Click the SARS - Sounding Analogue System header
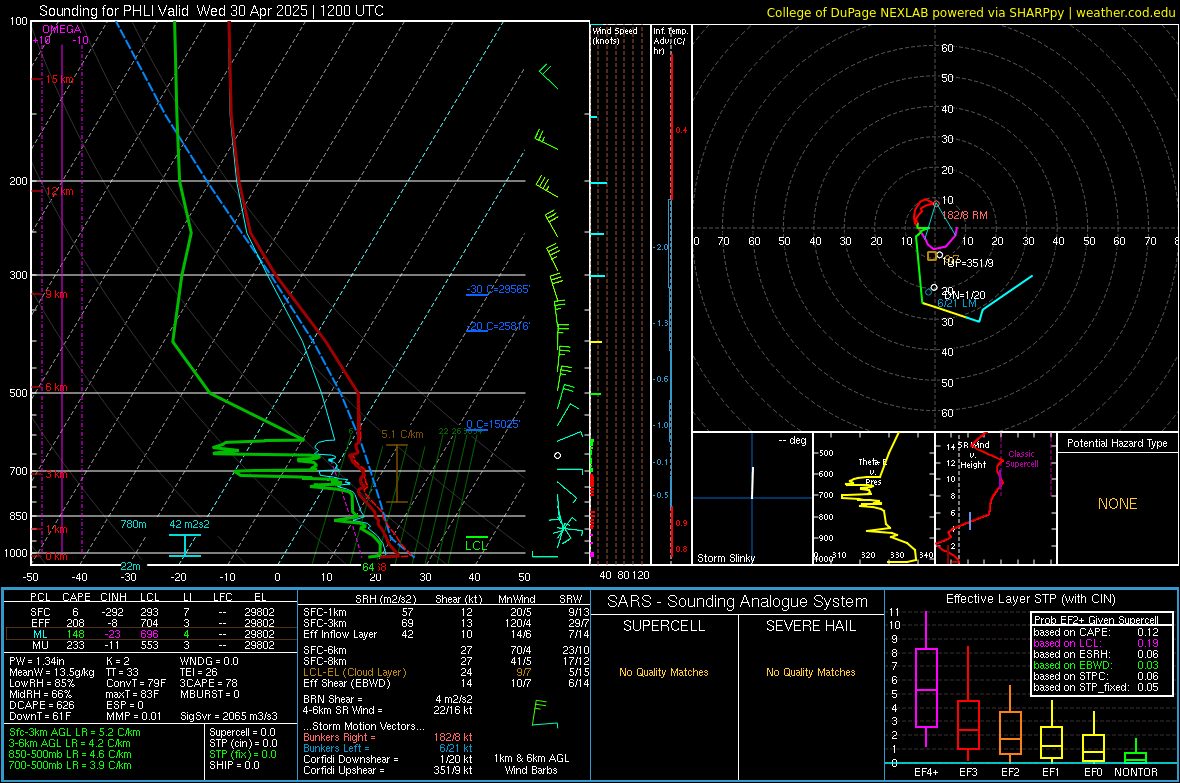 (x=738, y=602)
